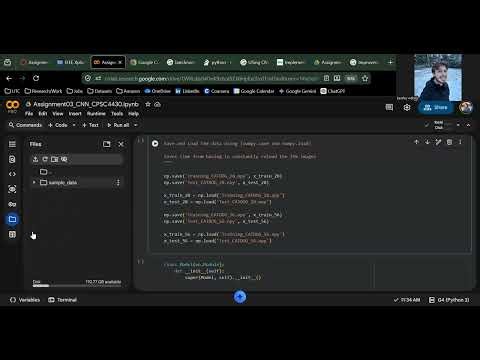Click the cell AI edit wand icon
Viewport: 480px width, 360px height.
(x=438, y=142)
